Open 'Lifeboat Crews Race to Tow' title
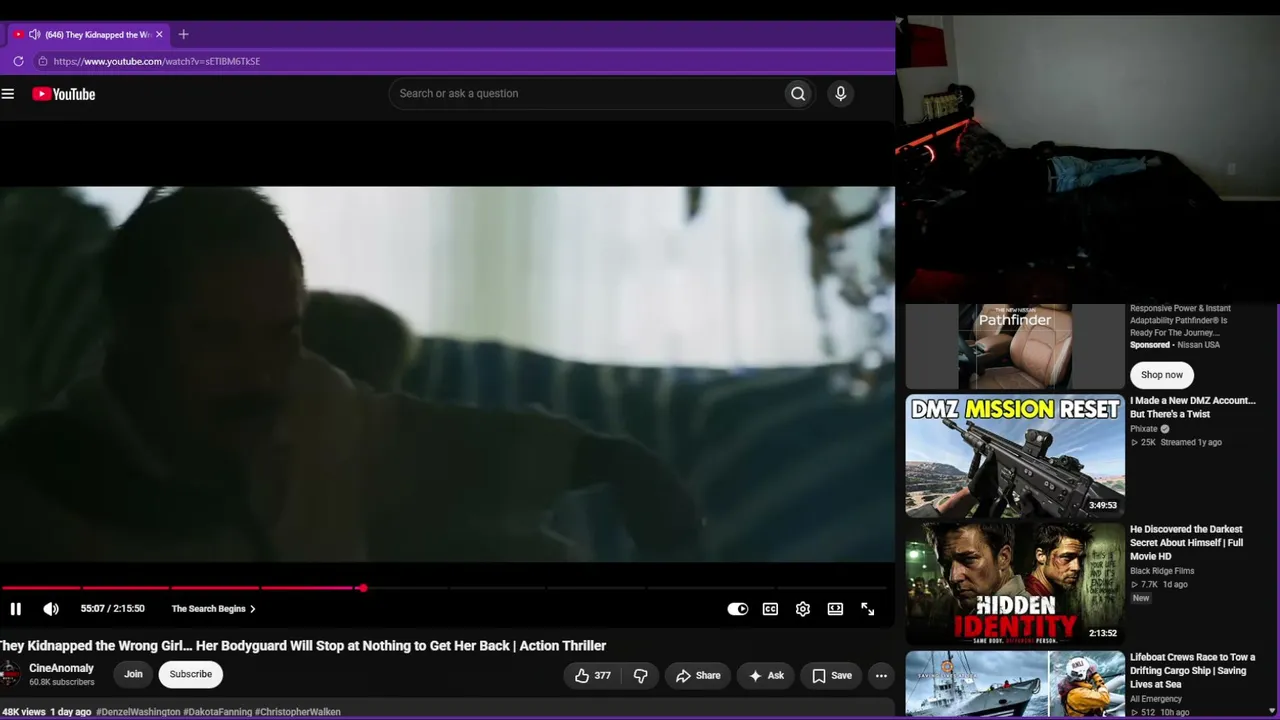 [1192, 671]
